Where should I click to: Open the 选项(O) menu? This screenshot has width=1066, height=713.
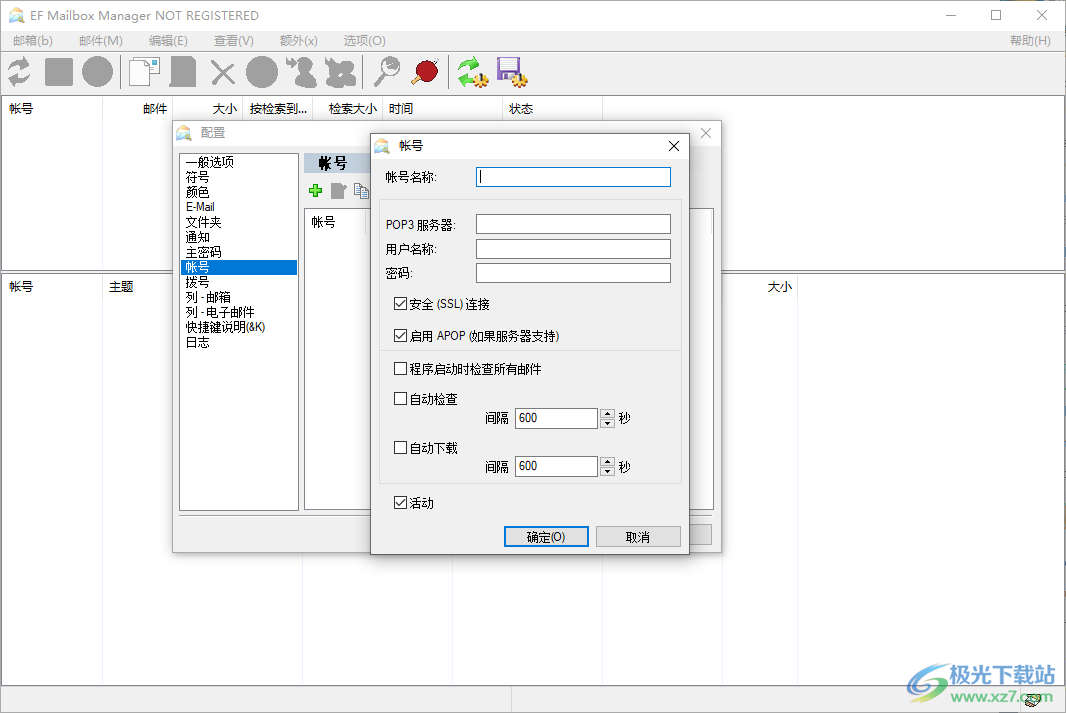click(364, 41)
